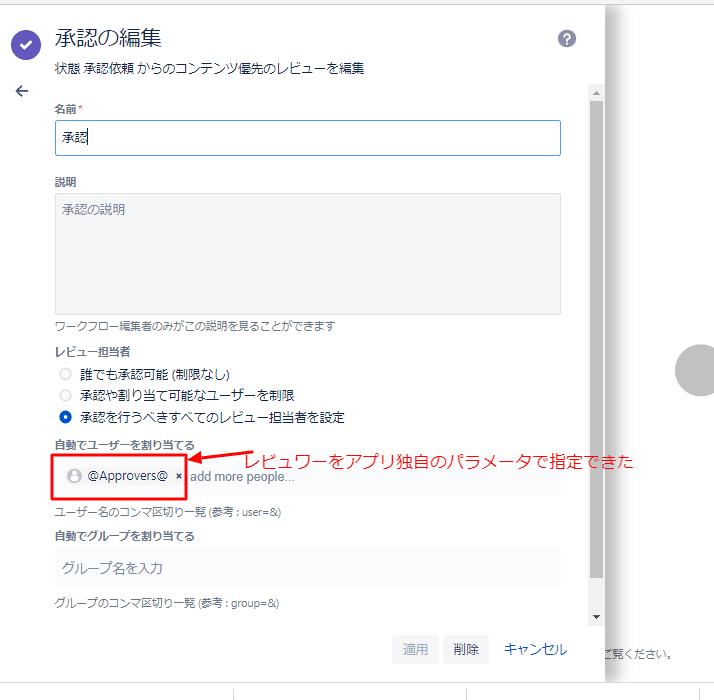Click the レビュー担当者 section label
This screenshot has width=714, height=700.
[x=92, y=352]
